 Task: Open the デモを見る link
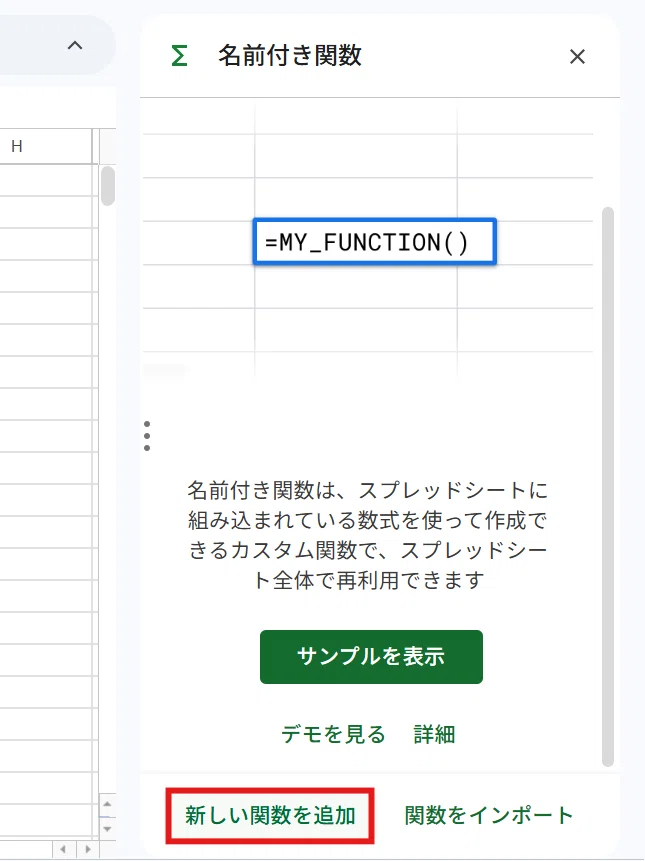pyautogui.click(x=333, y=734)
